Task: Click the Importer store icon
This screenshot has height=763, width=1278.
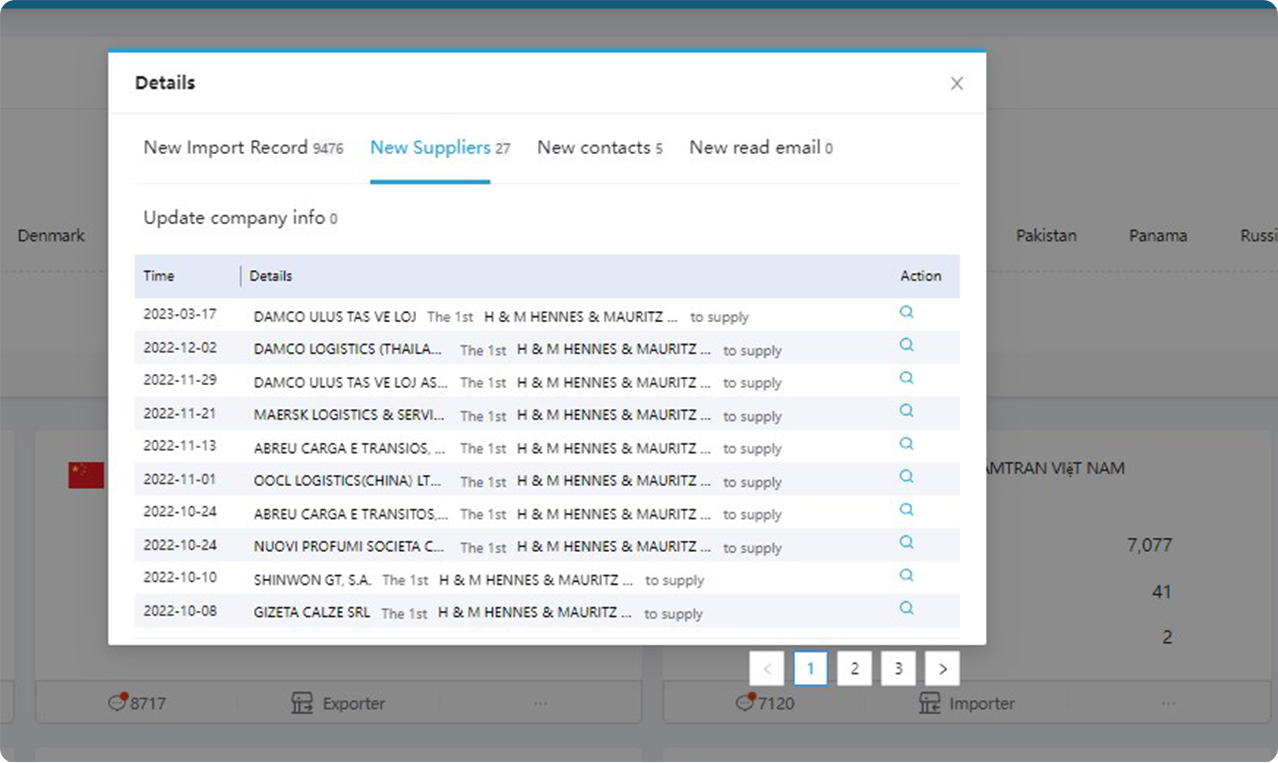Action: pos(929,703)
